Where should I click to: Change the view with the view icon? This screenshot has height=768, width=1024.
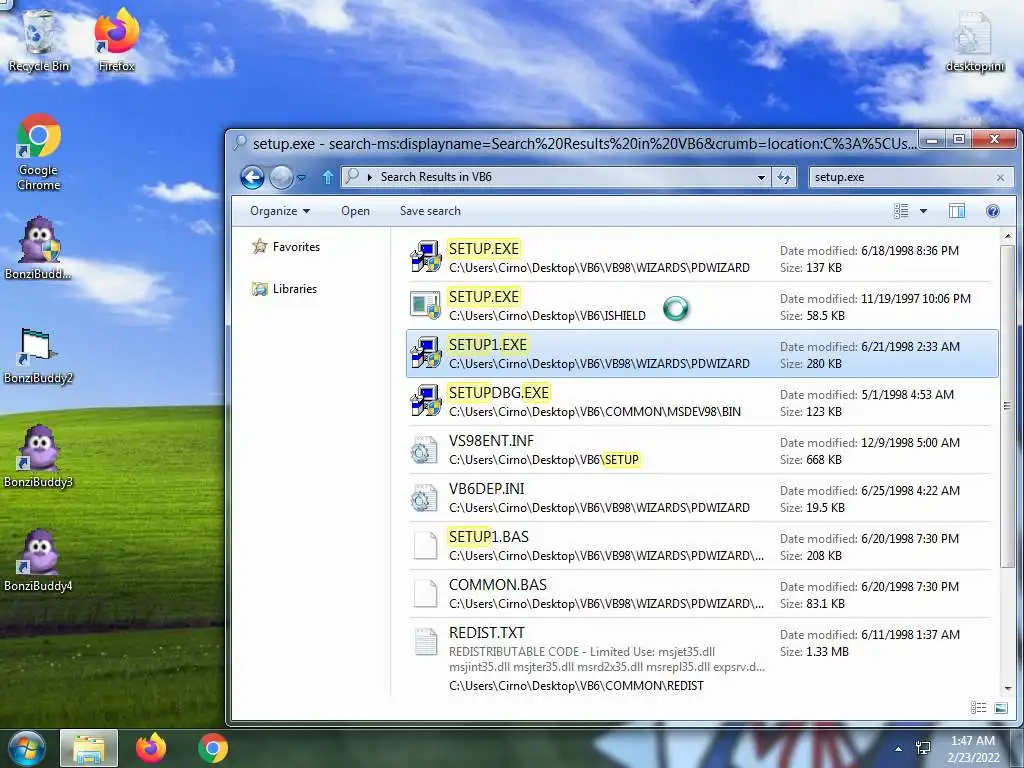click(901, 211)
